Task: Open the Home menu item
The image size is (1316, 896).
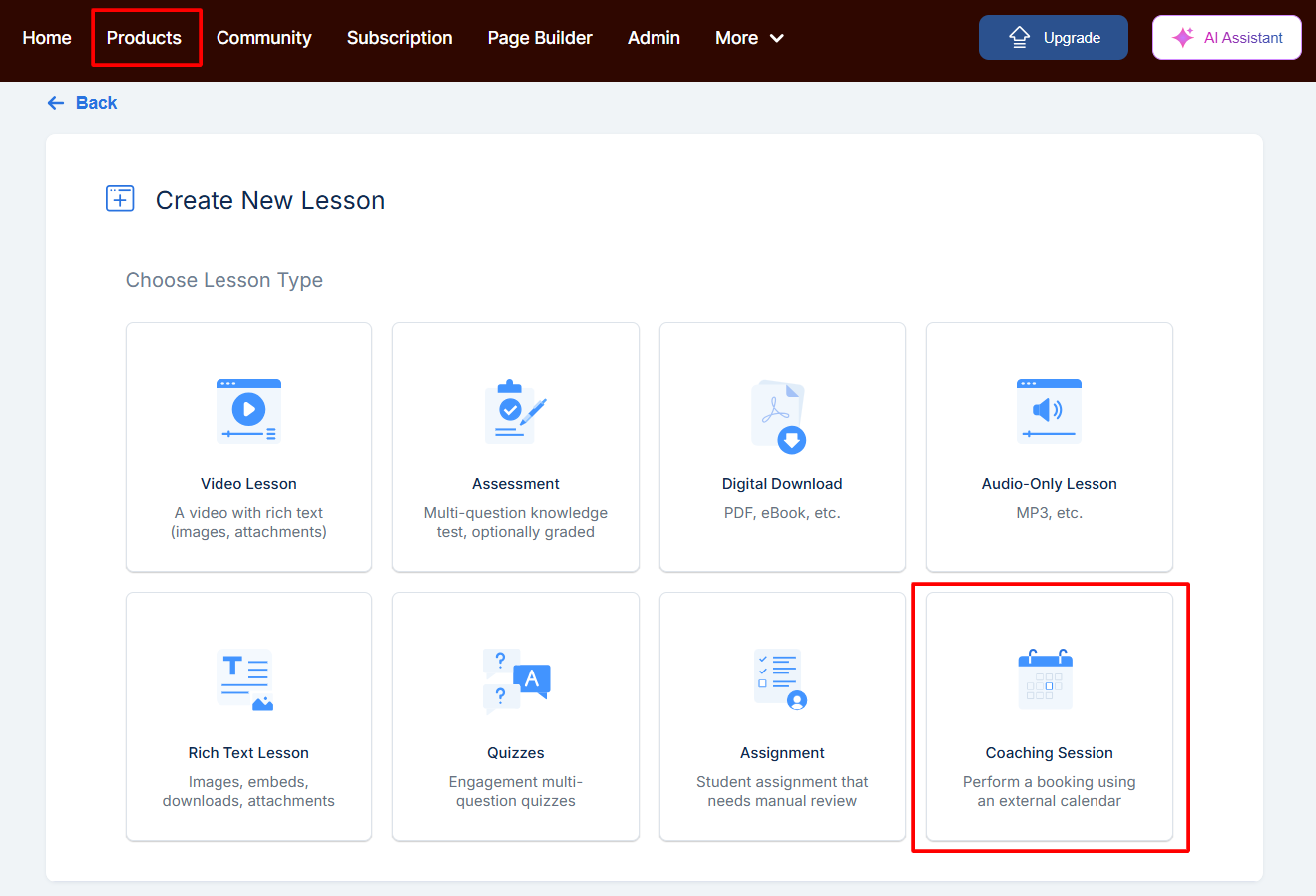Action: click(47, 38)
